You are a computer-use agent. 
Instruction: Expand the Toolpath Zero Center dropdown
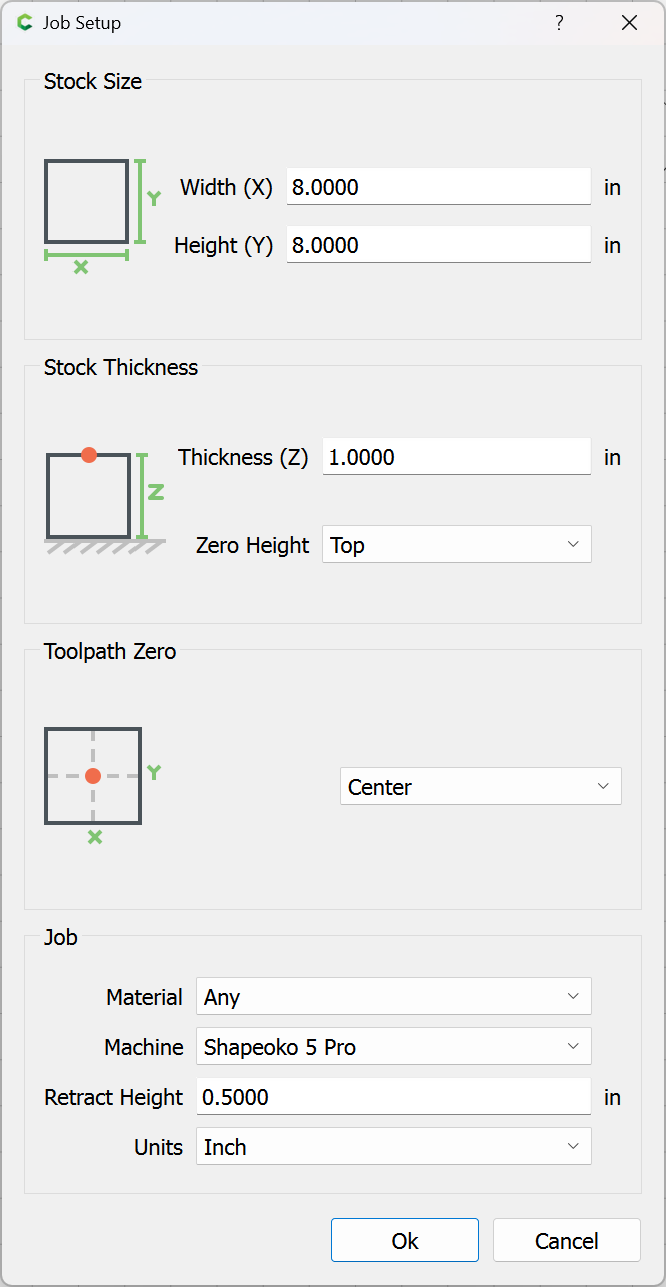[481, 787]
